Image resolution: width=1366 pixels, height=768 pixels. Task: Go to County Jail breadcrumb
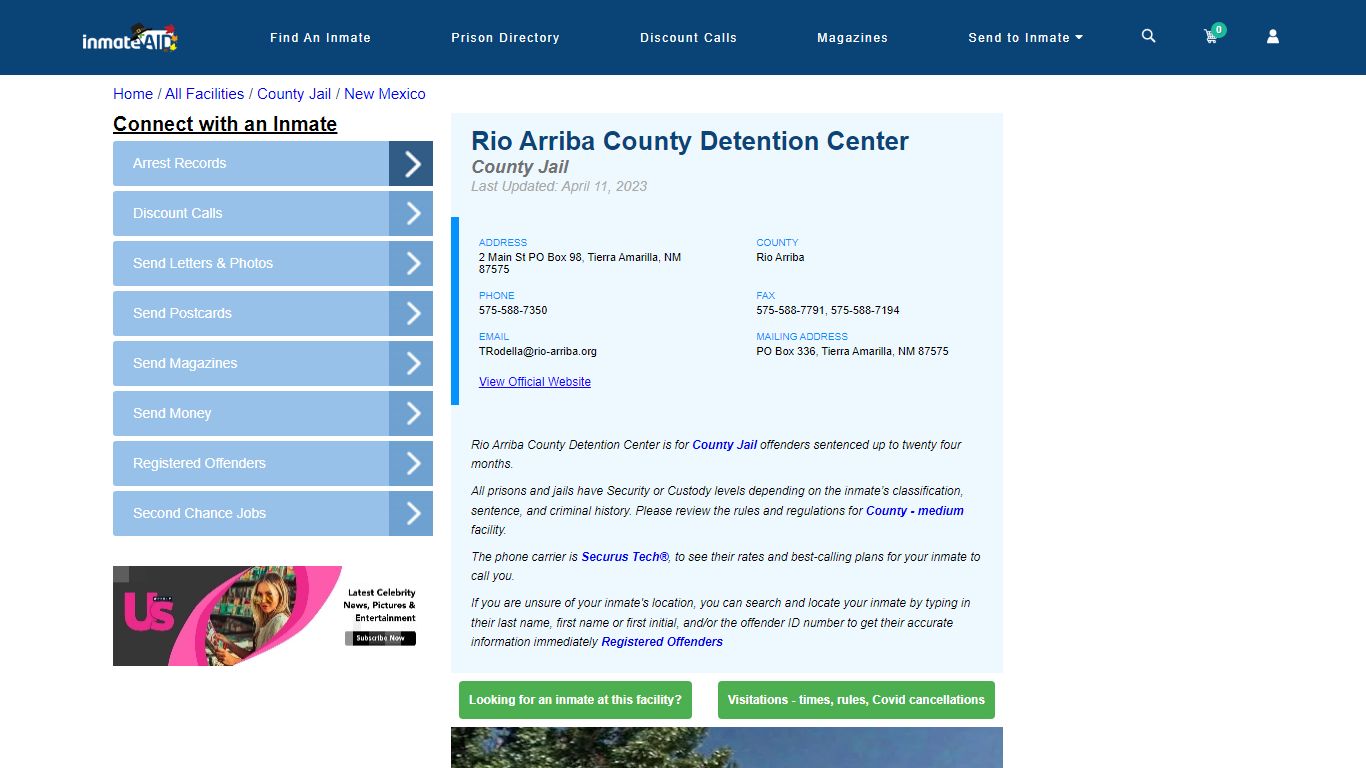coord(294,94)
